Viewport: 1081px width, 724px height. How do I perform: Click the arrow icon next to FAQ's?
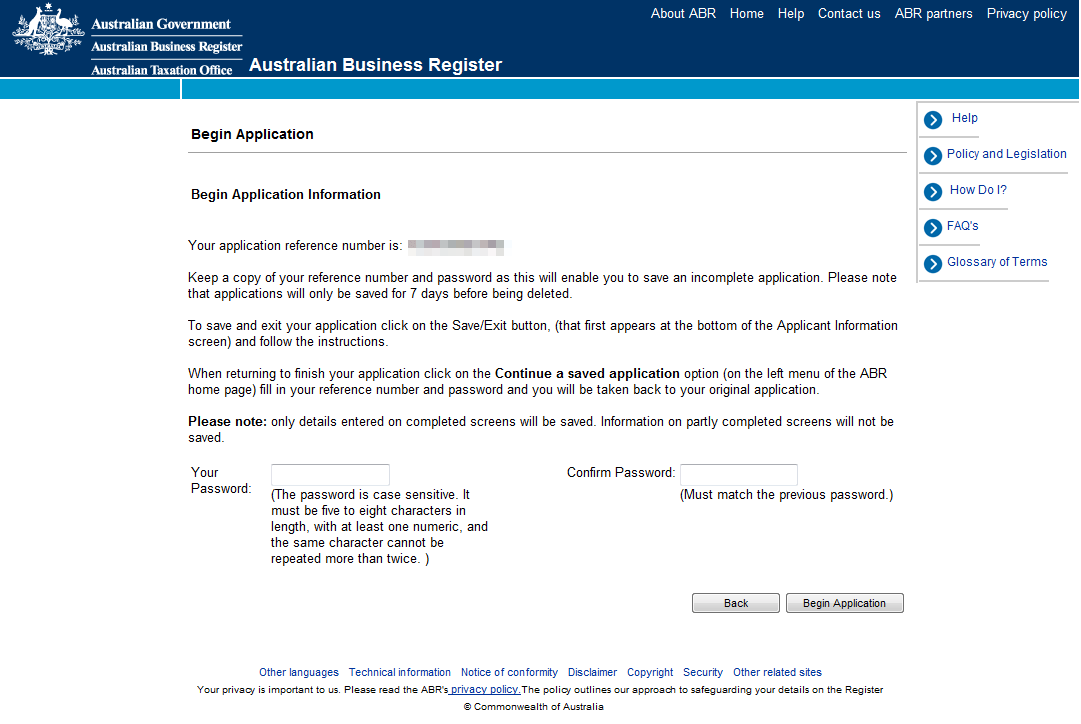pyautogui.click(x=933, y=228)
